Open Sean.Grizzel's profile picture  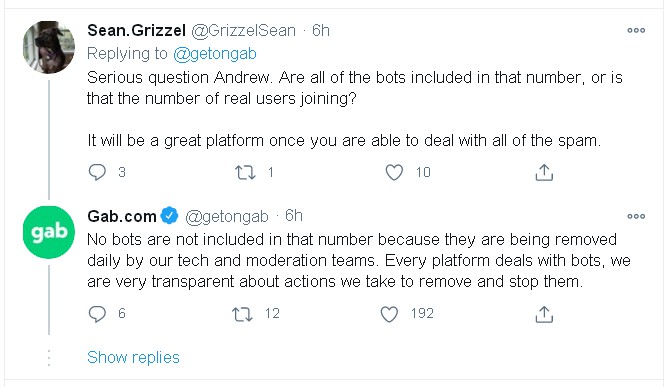(x=49, y=47)
